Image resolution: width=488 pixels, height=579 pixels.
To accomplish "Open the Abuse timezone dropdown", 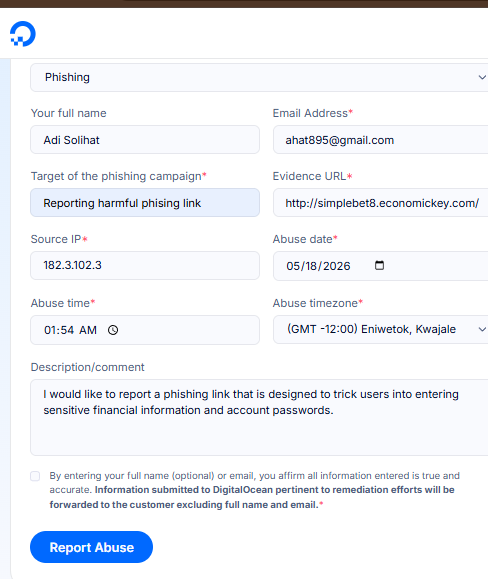I will coord(381,329).
